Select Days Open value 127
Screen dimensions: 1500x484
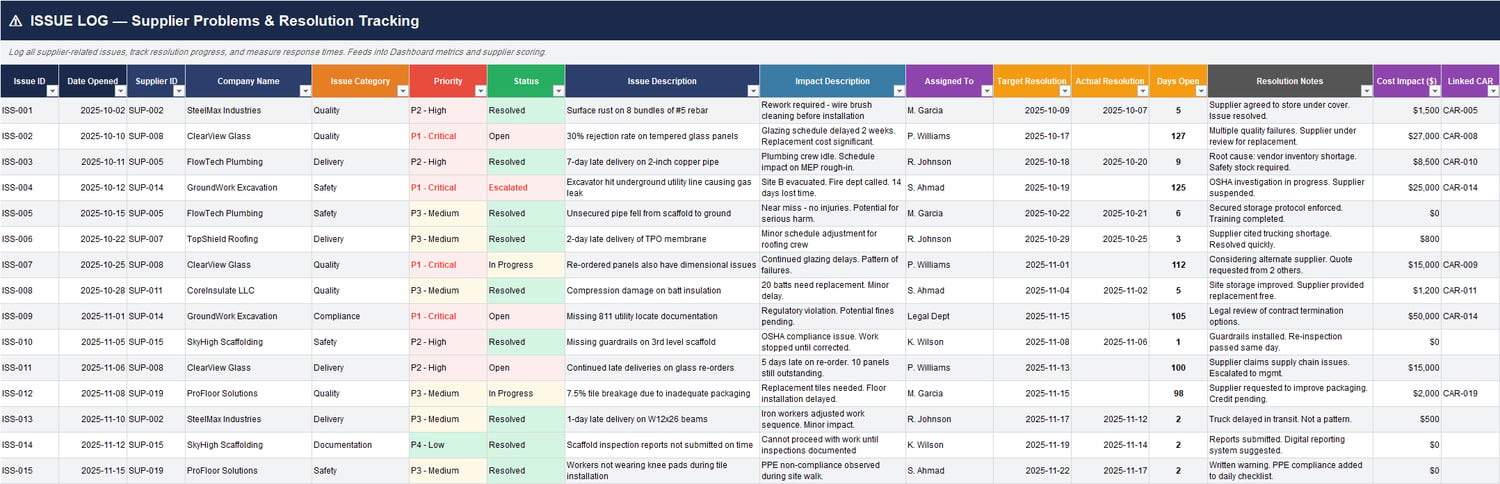click(x=1178, y=136)
